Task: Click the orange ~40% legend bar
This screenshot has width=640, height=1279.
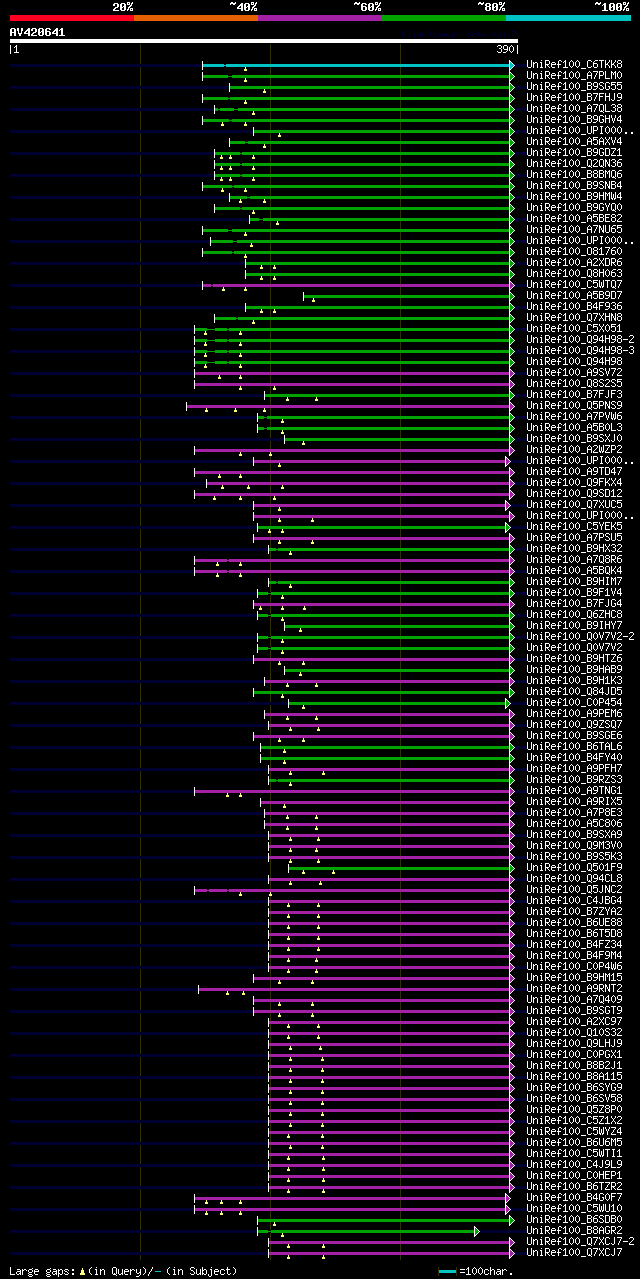Action: click(x=196, y=17)
